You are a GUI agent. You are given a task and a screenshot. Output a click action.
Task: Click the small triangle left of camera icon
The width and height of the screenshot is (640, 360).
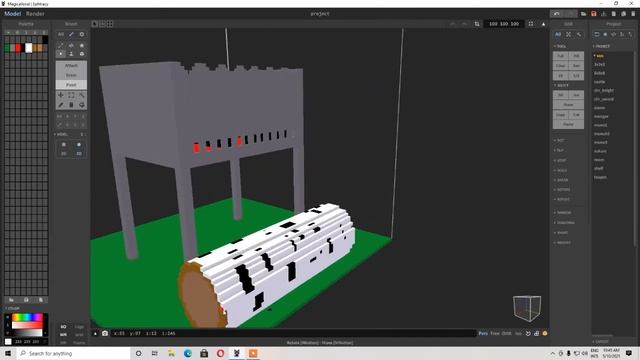96,333
